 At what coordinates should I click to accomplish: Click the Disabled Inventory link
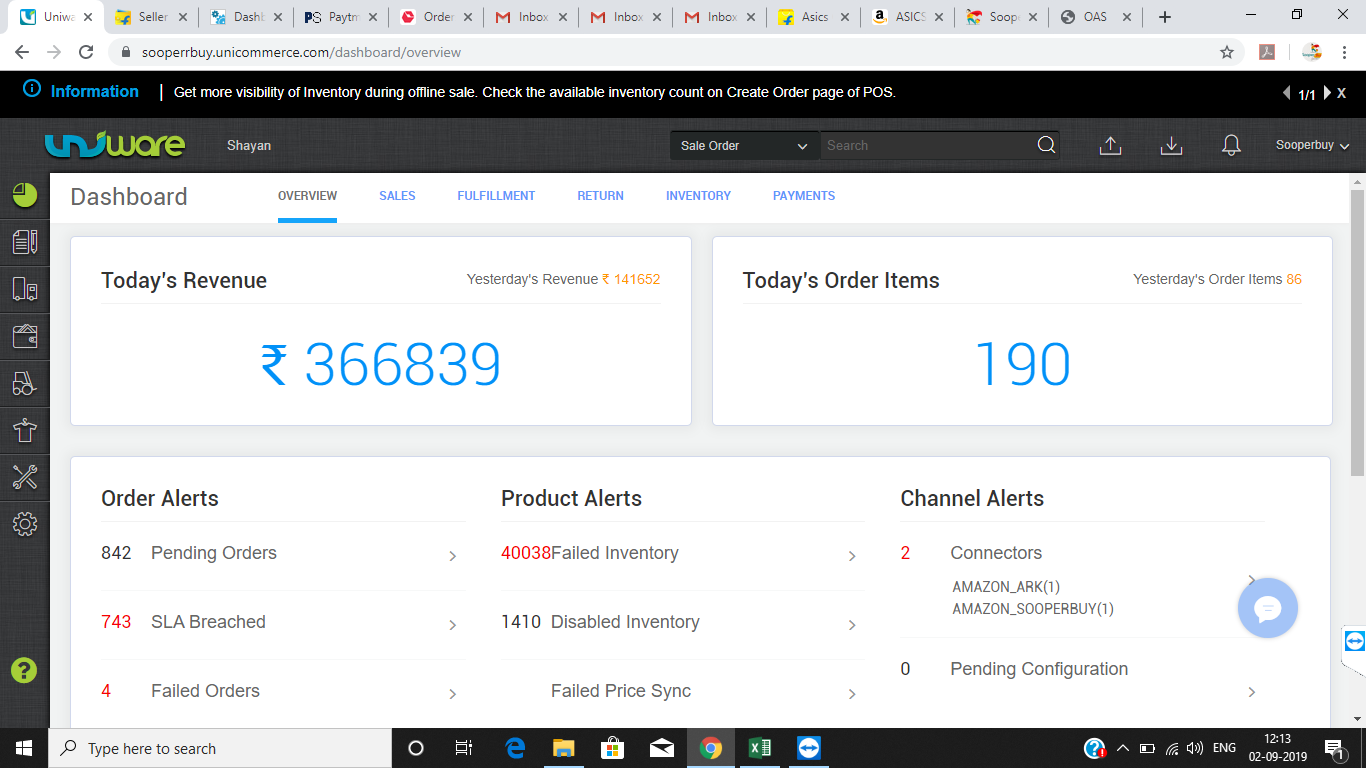click(625, 622)
